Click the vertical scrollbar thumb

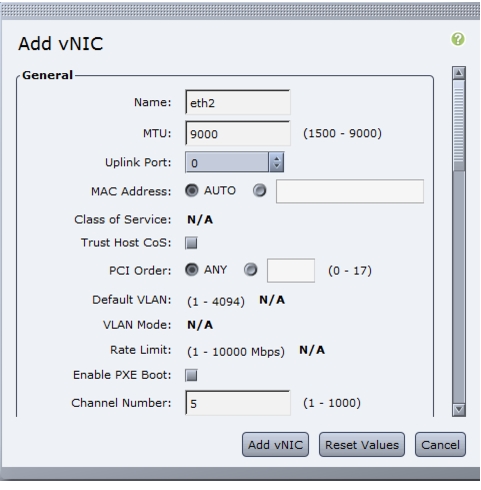click(459, 125)
